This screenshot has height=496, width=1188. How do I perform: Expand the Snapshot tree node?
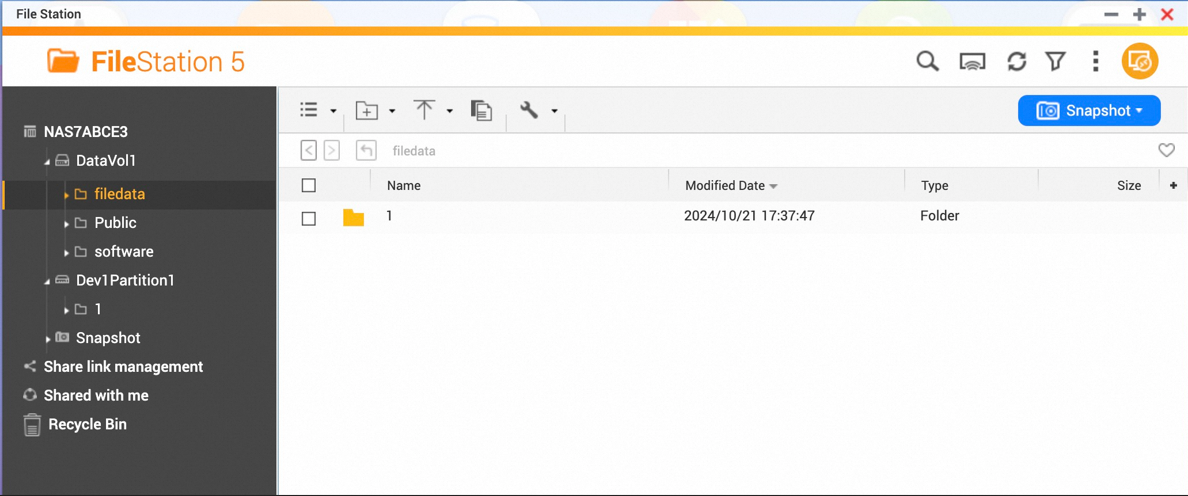[48, 339]
